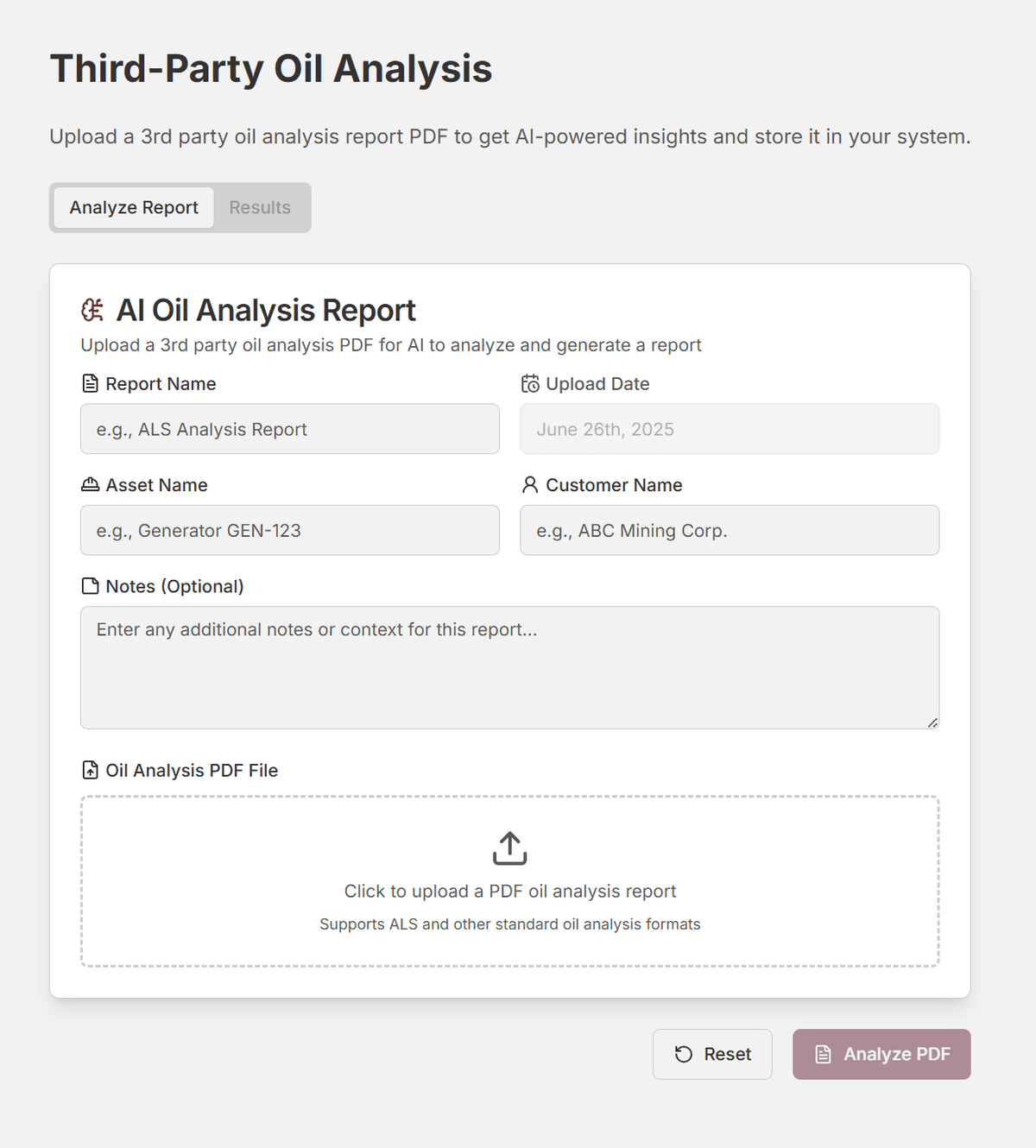Click the Asset Name input field
1036x1148 pixels.
coord(289,530)
